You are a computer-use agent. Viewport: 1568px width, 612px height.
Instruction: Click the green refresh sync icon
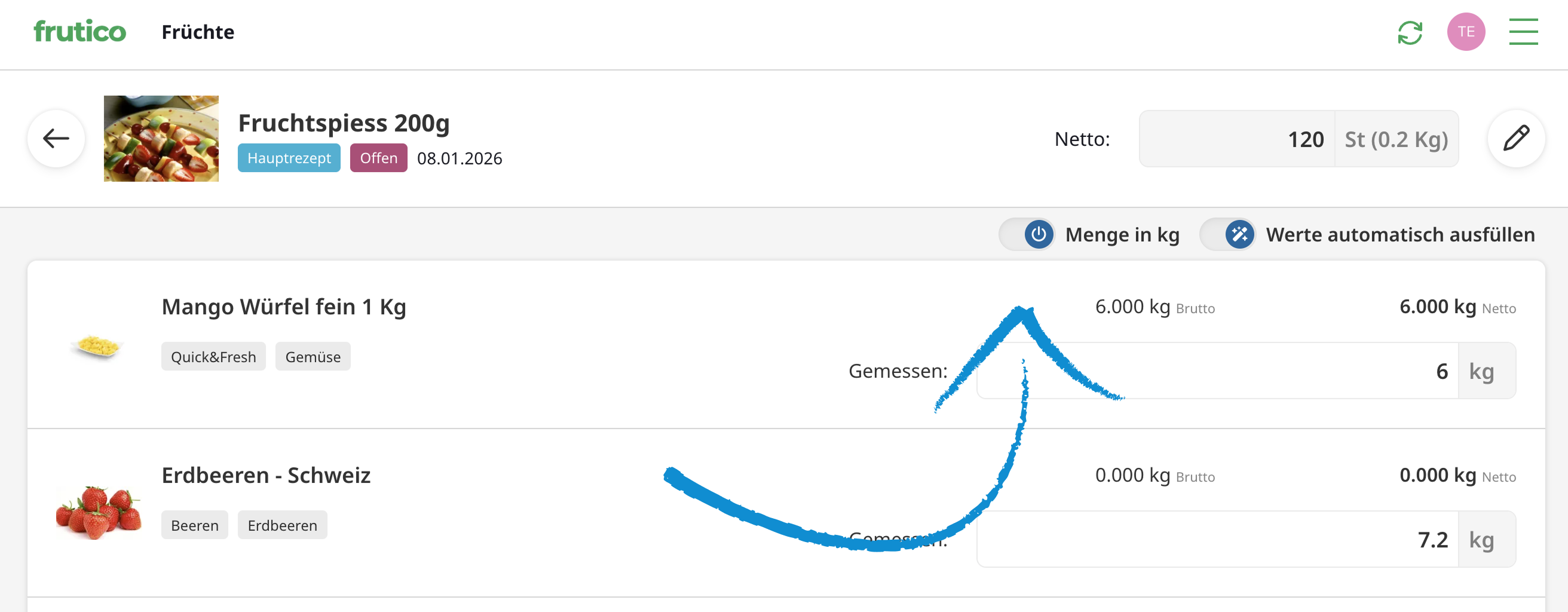pyautogui.click(x=1410, y=32)
